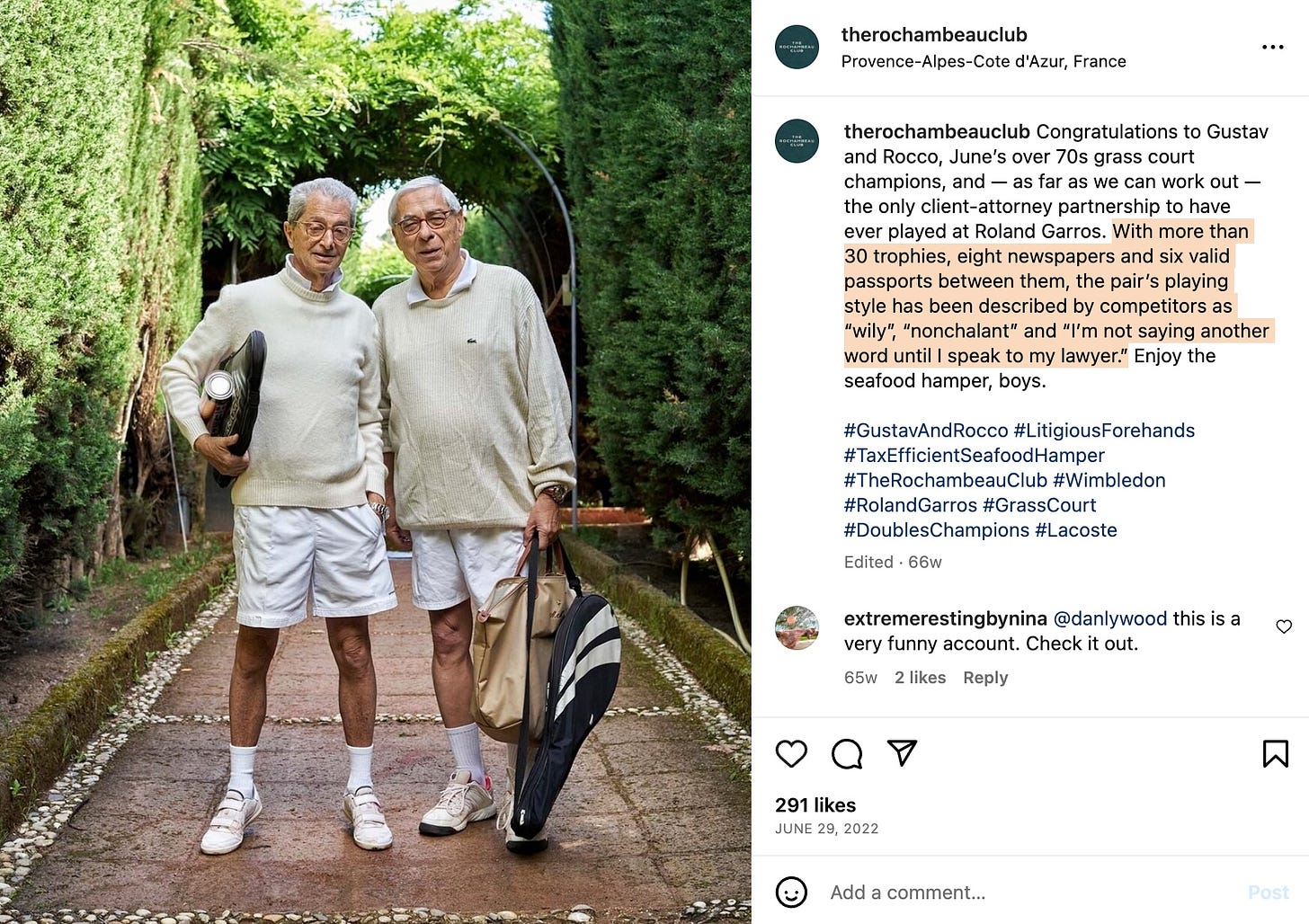Viewport: 1309px width, 924px height.
Task: Click the Post comment button
Action: [x=1268, y=893]
